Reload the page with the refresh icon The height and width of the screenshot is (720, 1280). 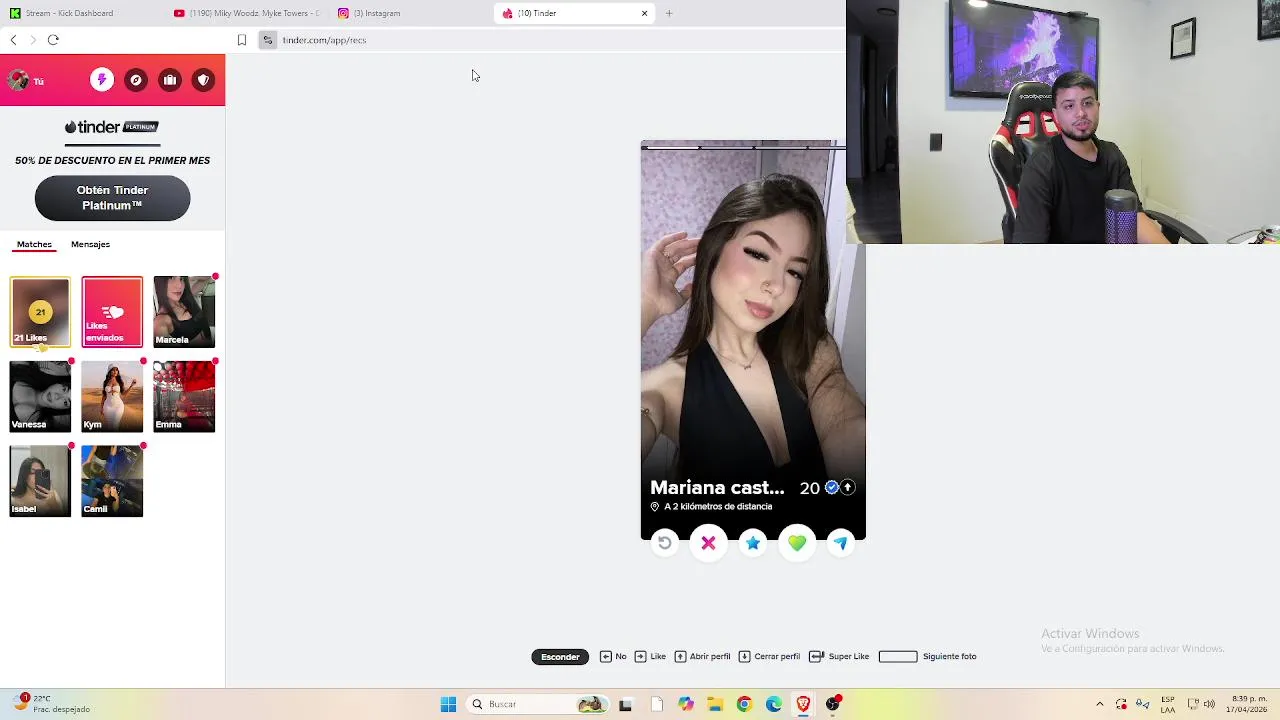click(53, 40)
